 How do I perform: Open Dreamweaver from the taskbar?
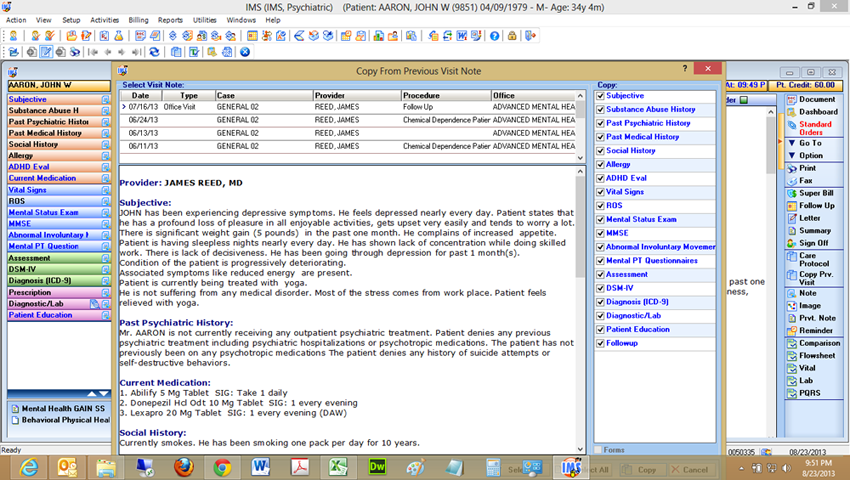(377, 467)
